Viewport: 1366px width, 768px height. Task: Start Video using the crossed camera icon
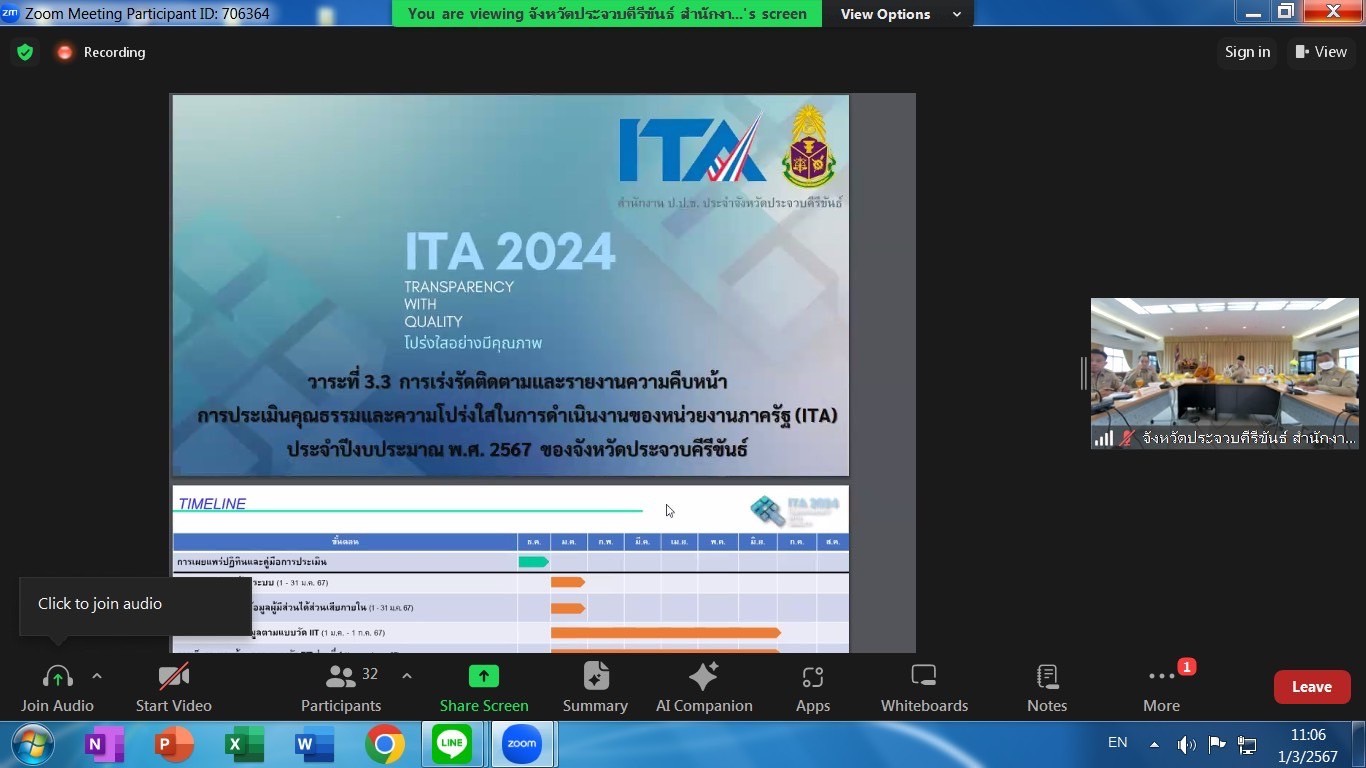click(x=174, y=677)
